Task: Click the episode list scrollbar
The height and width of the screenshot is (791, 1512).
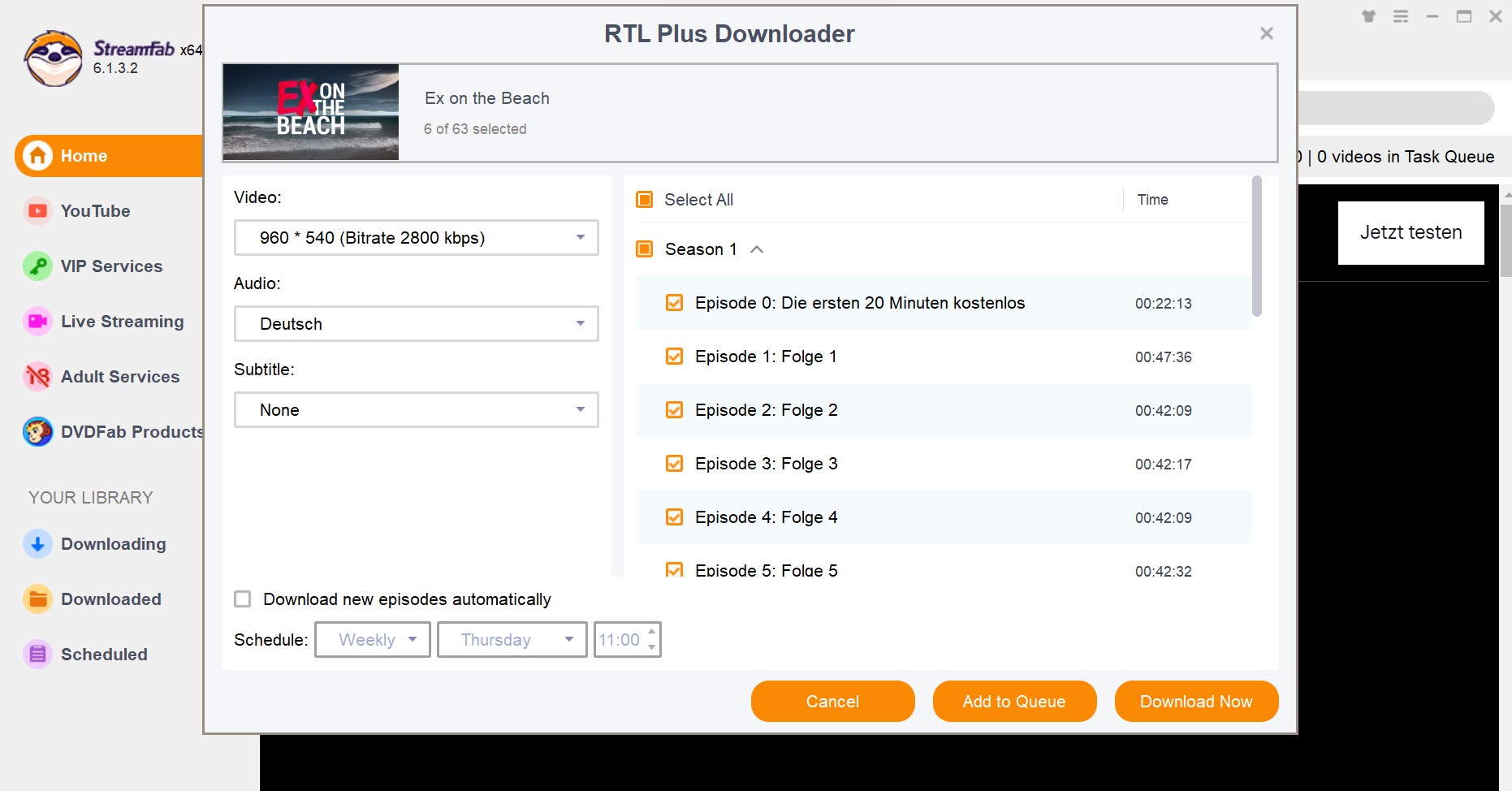Action: 1257,246
